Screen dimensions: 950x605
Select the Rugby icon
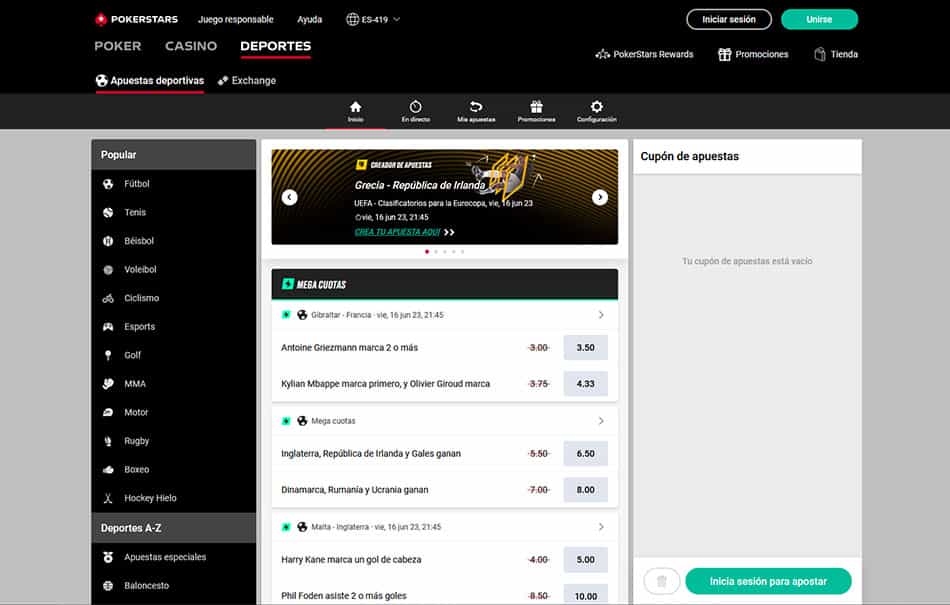click(x=108, y=441)
